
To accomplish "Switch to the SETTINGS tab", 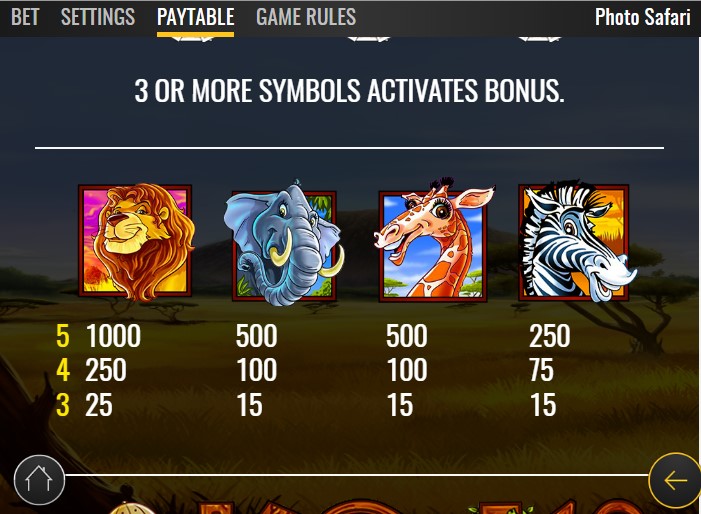I will (x=98, y=17).
